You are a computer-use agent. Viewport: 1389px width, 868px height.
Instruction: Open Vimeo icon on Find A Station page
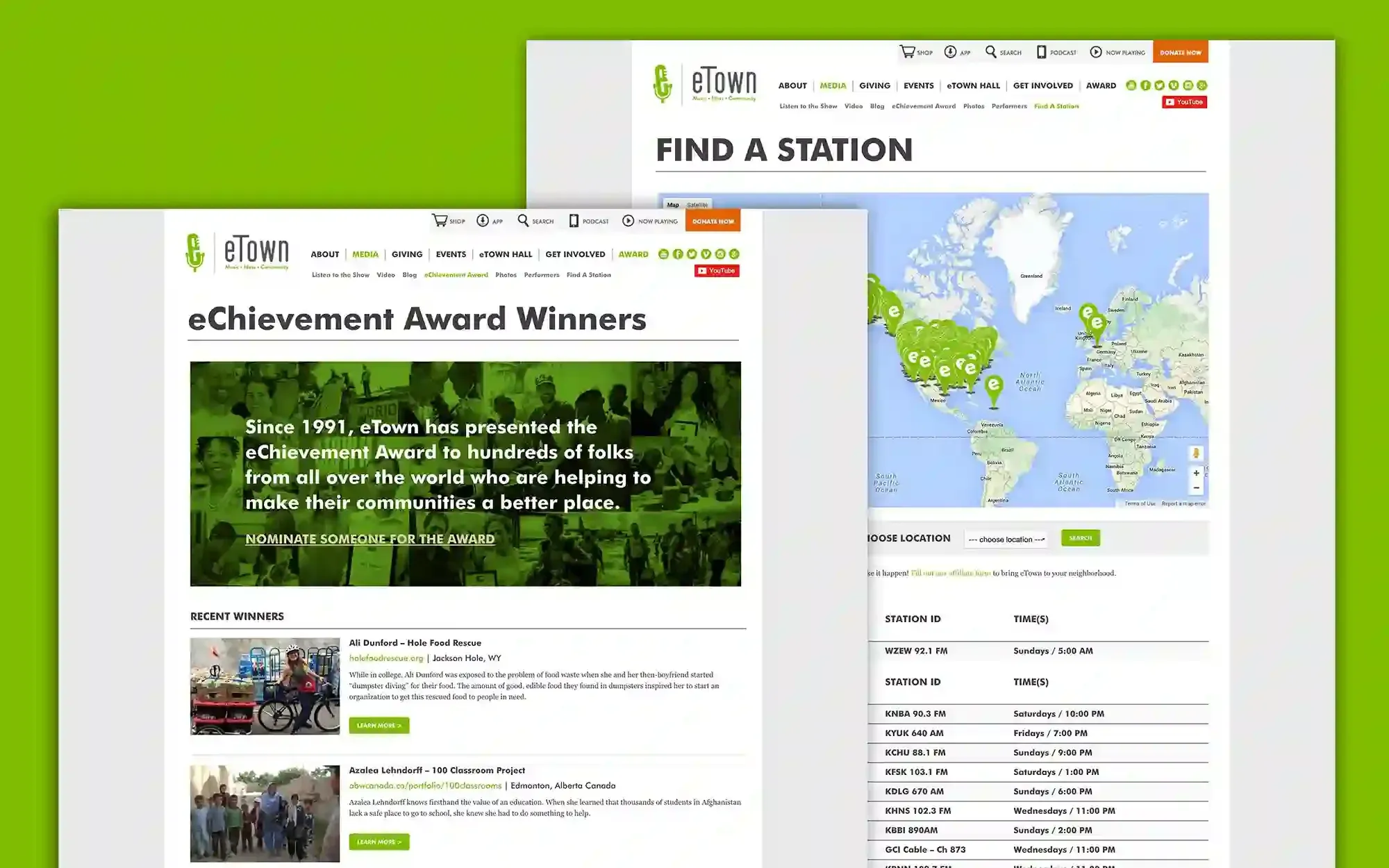pos(1174,85)
